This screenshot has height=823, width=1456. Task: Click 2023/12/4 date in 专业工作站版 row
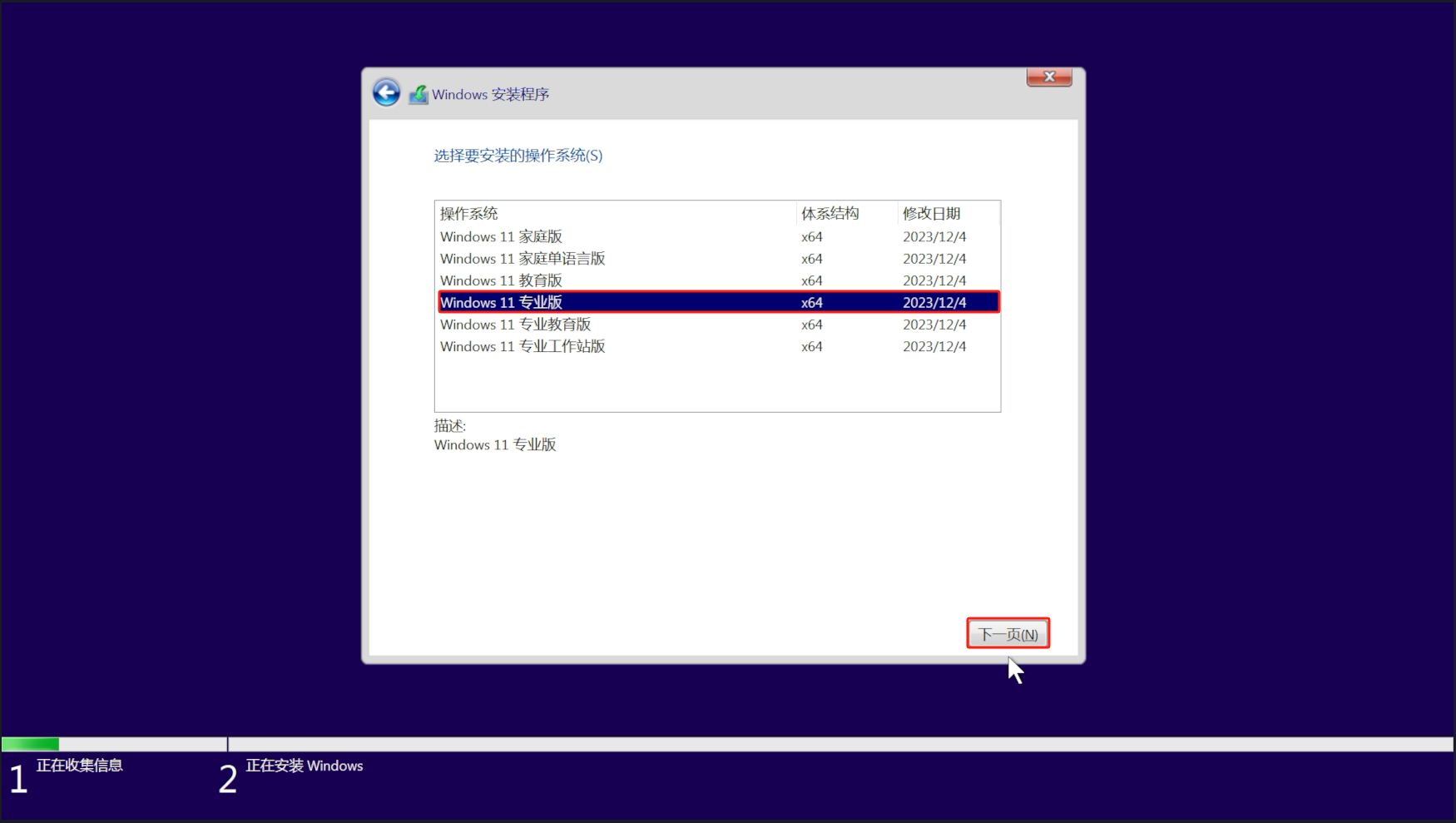click(934, 346)
